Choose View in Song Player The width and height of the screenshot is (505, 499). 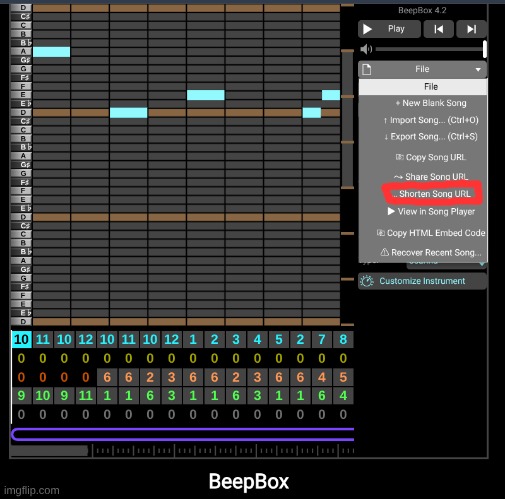(x=431, y=212)
